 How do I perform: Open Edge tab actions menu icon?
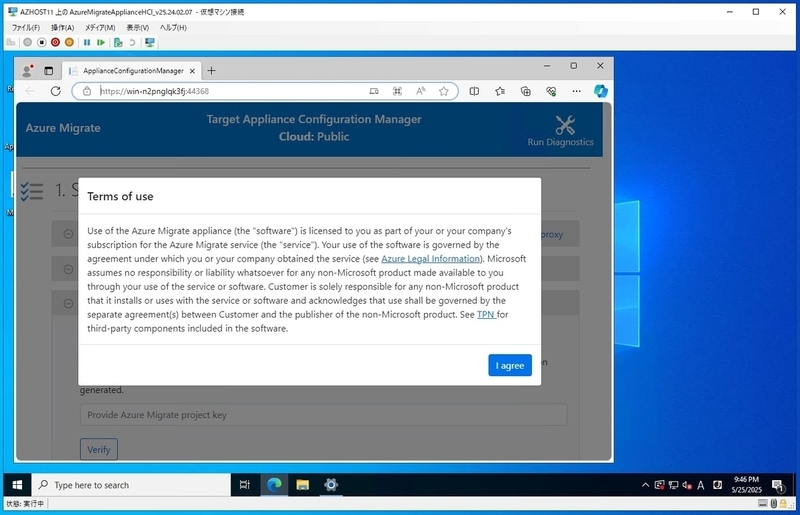point(48,71)
